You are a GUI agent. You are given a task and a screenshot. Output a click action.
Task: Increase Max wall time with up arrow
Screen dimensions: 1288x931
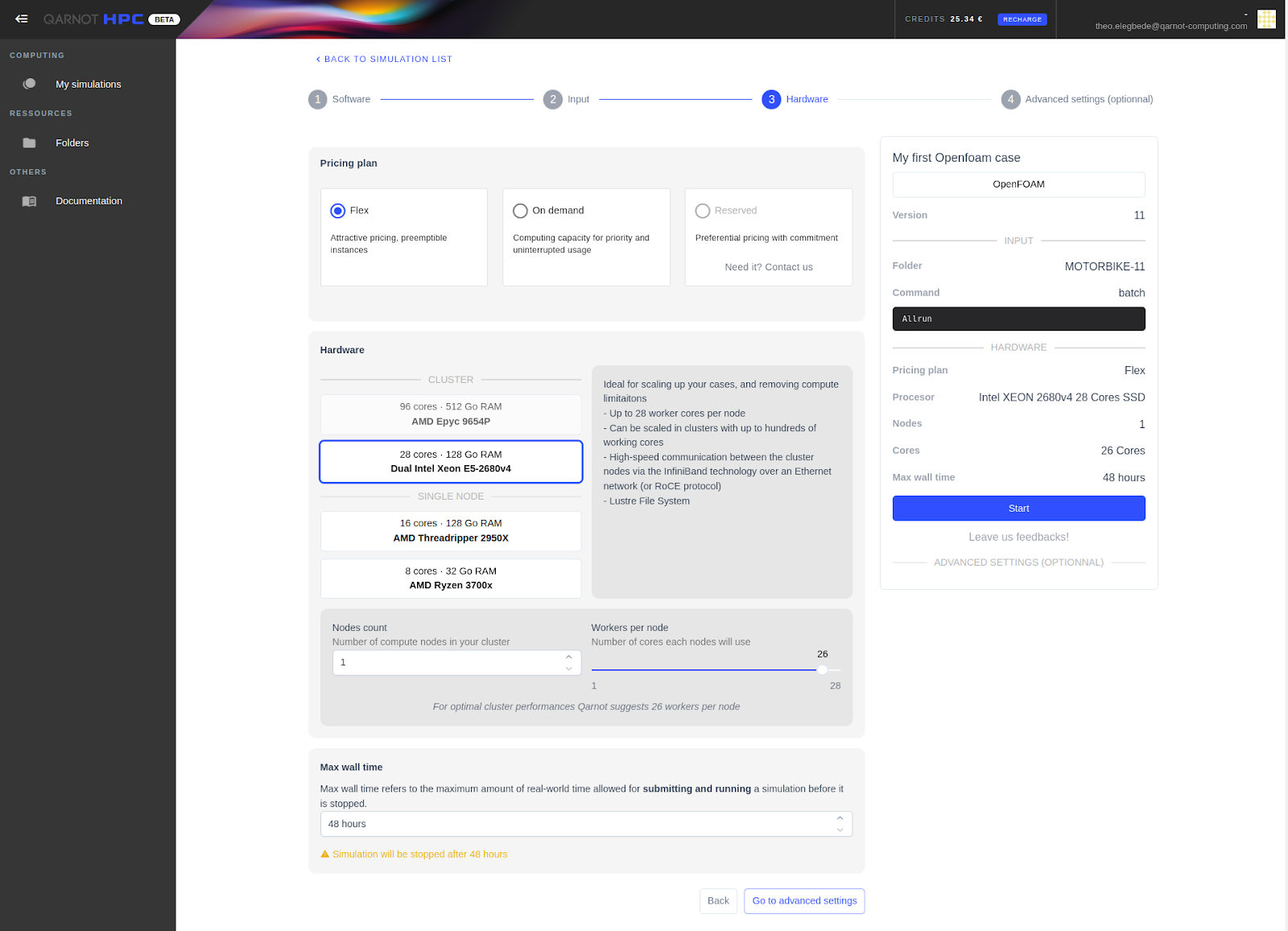point(840,818)
